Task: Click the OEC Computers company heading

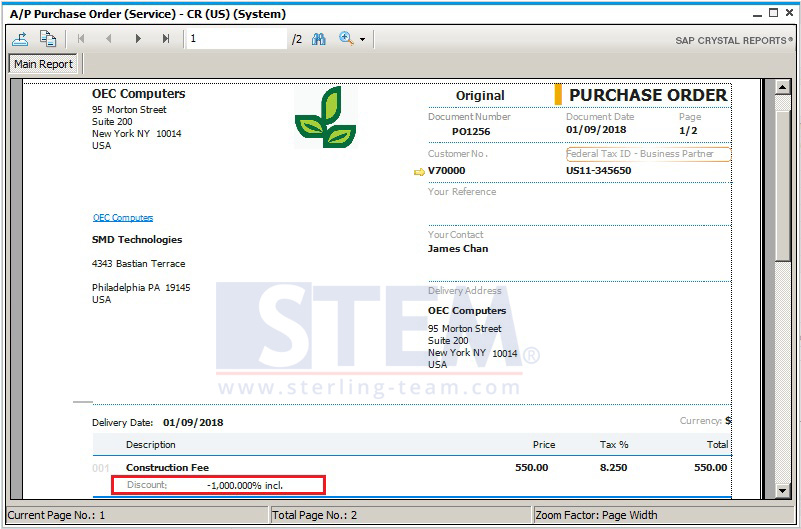Action: tap(138, 94)
